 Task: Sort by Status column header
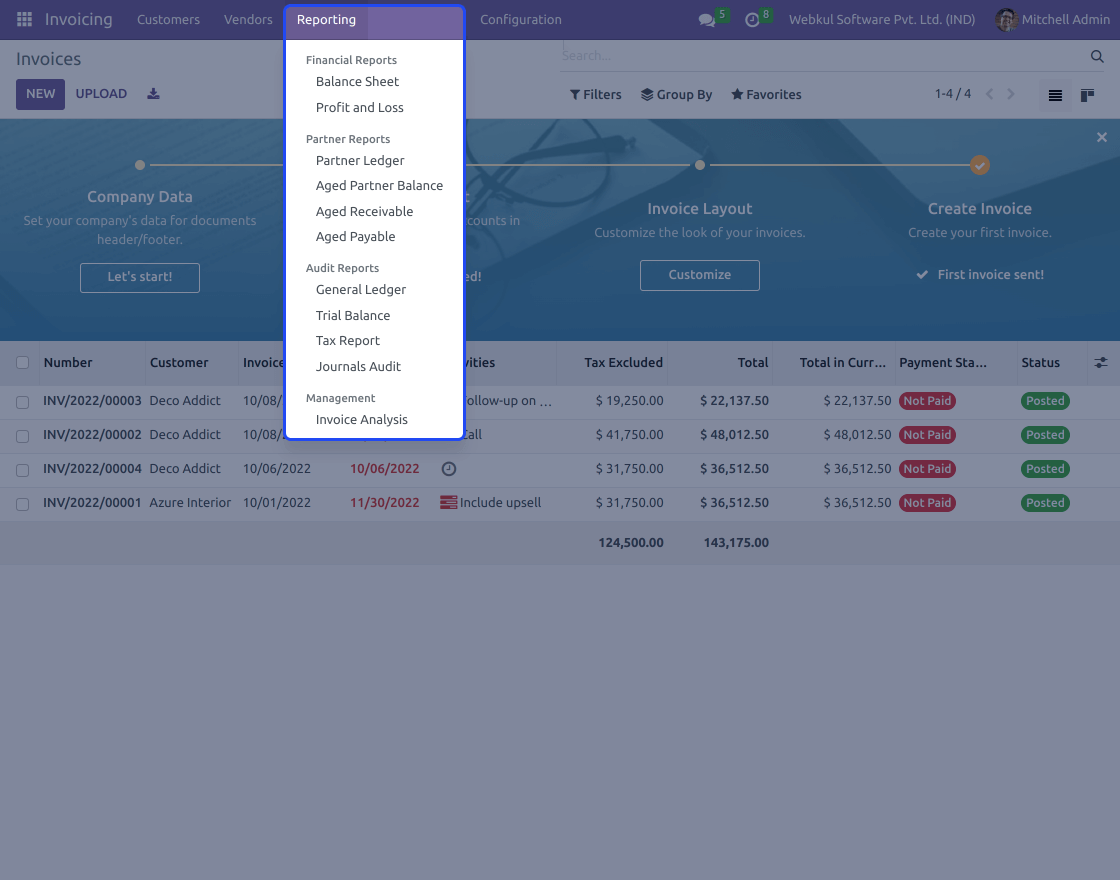click(x=1041, y=363)
